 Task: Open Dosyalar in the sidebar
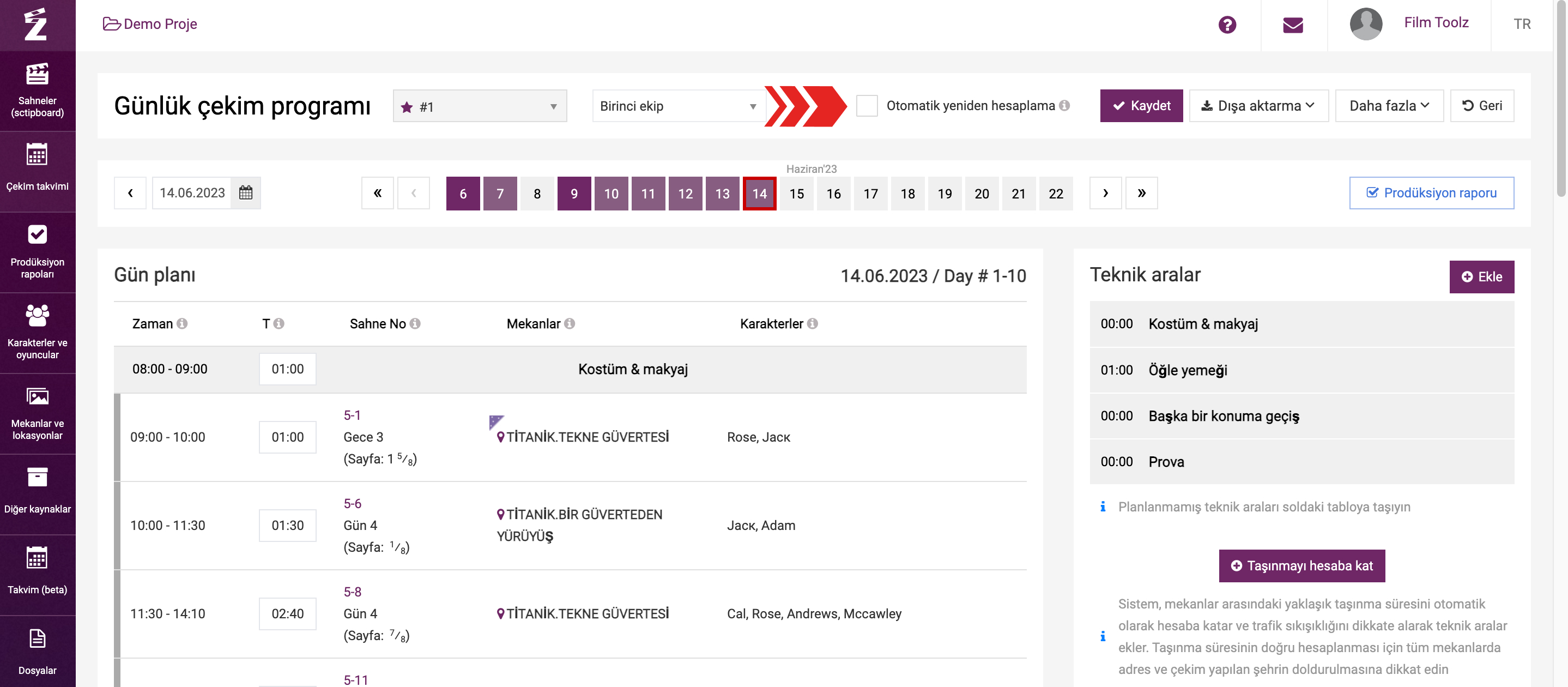point(37,652)
